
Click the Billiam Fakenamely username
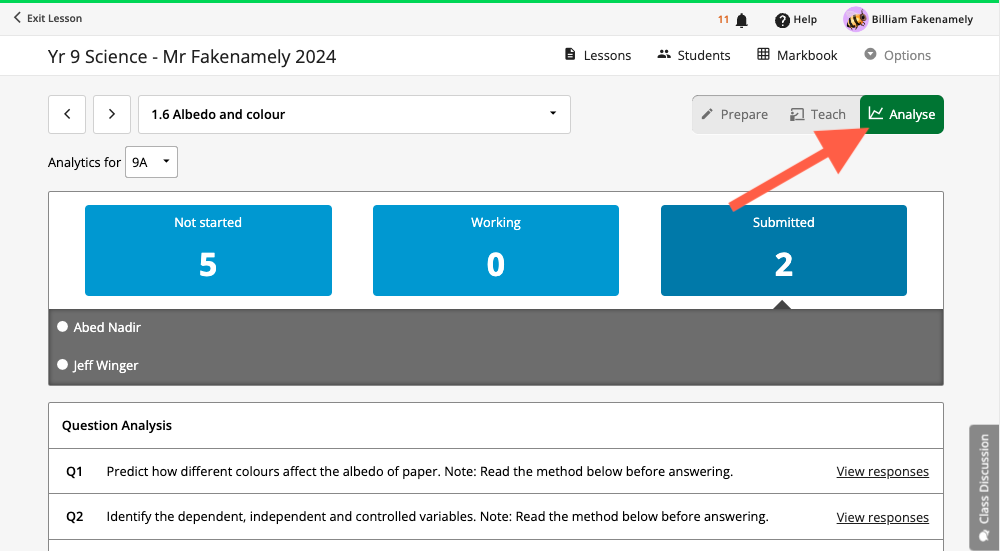[922, 20]
